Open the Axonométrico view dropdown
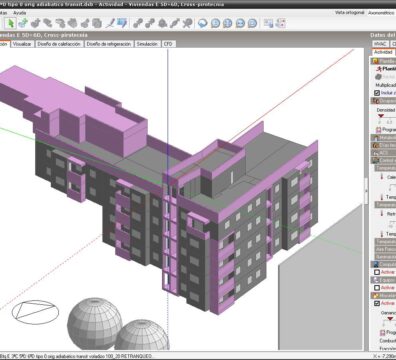Image resolution: width=396 pixels, height=360 pixels. (x=381, y=13)
